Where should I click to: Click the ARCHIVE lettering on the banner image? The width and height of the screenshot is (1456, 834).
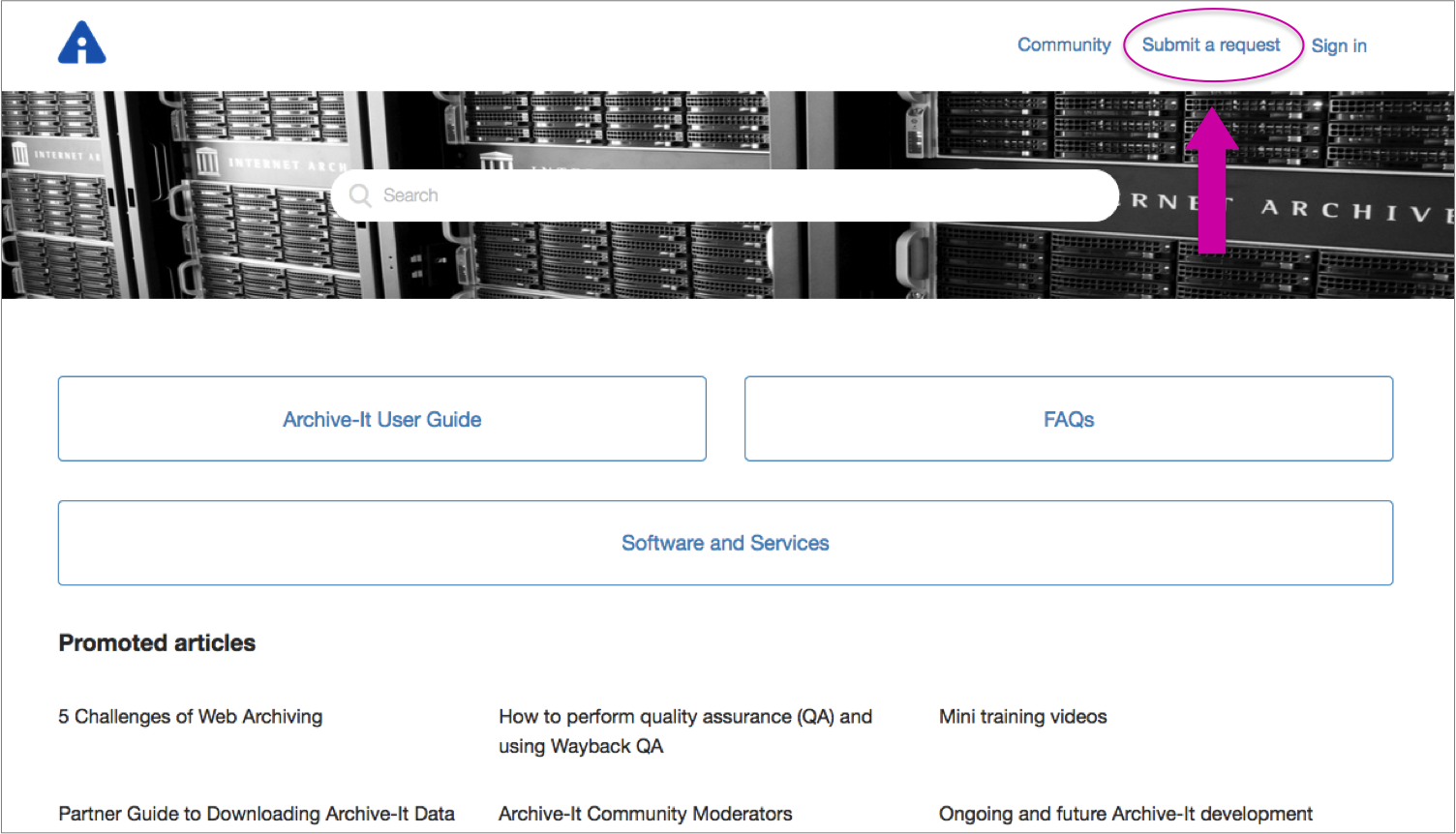click(1355, 209)
